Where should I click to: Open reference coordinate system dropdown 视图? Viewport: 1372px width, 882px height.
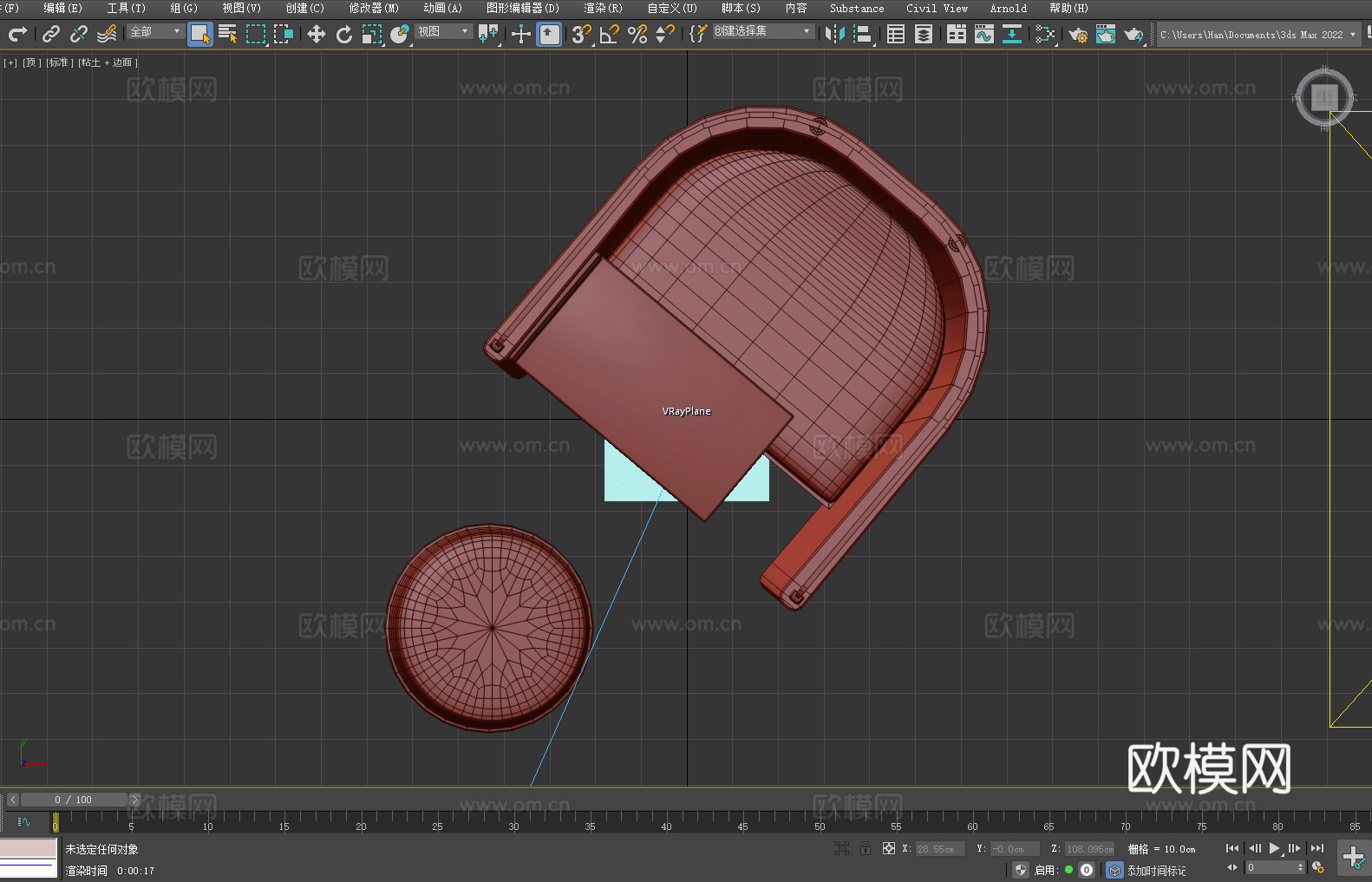pos(442,31)
